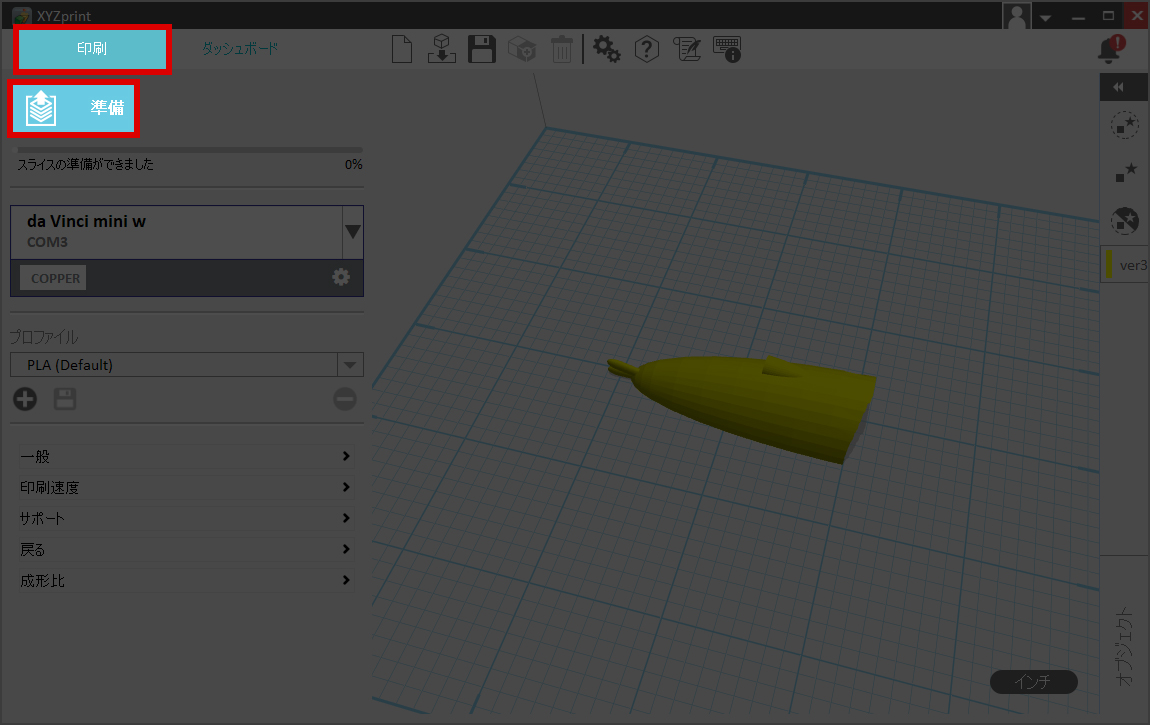Select the 印刷 tab
1150x725 pixels.
tap(92, 49)
